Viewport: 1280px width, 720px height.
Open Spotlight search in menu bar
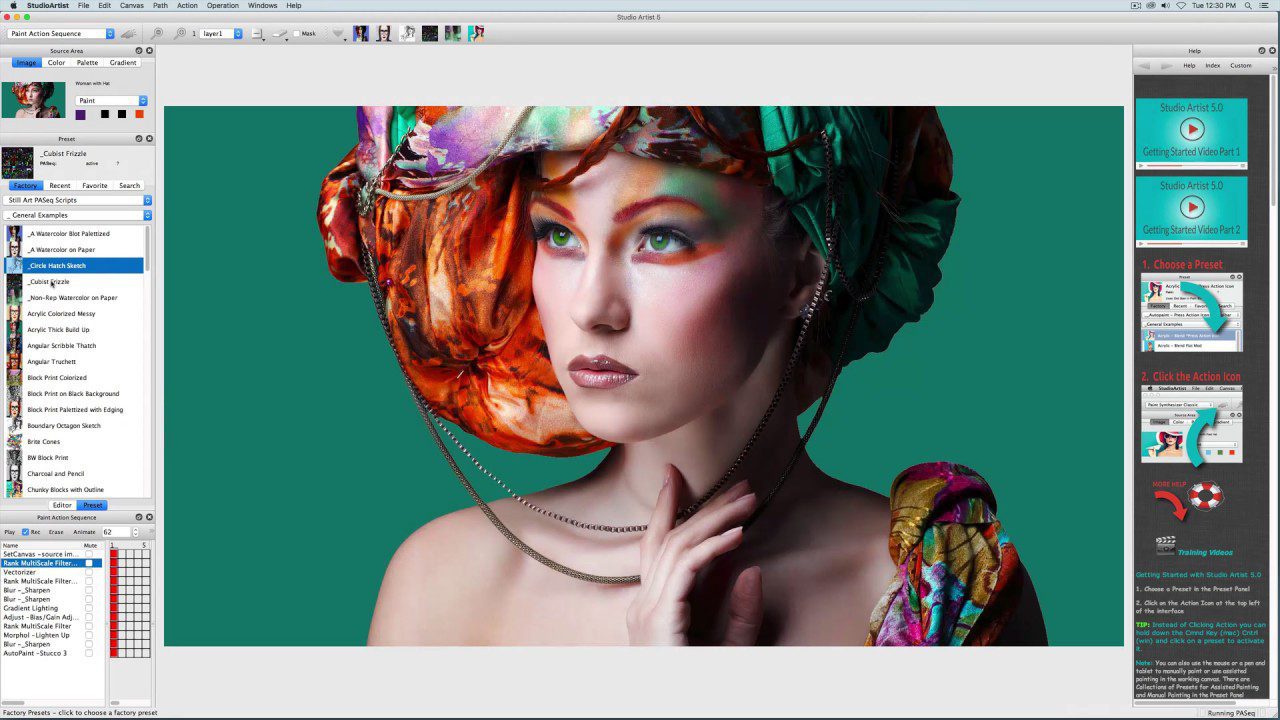(1248, 6)
